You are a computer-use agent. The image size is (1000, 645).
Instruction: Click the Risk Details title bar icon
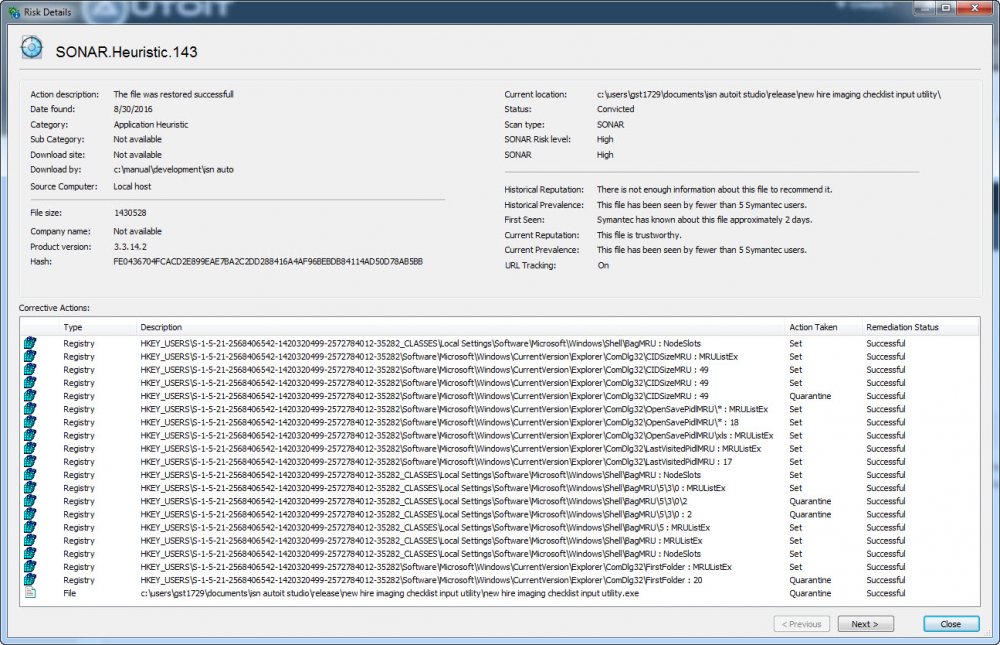click(14, 11)
